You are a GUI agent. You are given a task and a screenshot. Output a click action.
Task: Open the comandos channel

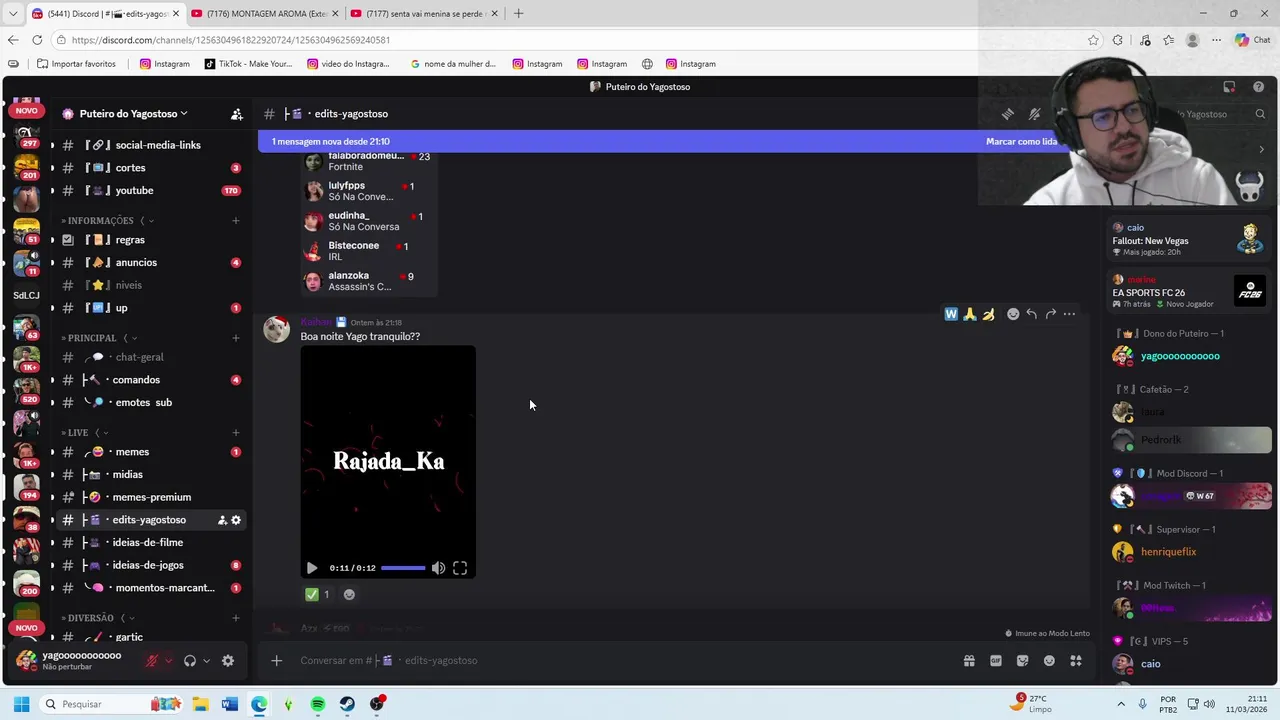(151, 380)
